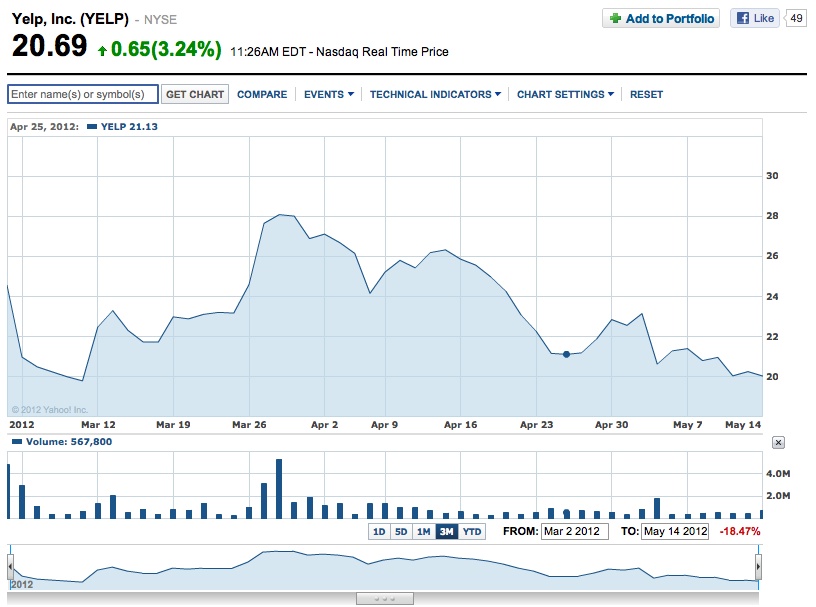Click the Volume legend color swatch
Viewport: 816px width, 607px height.
[17, 442]
